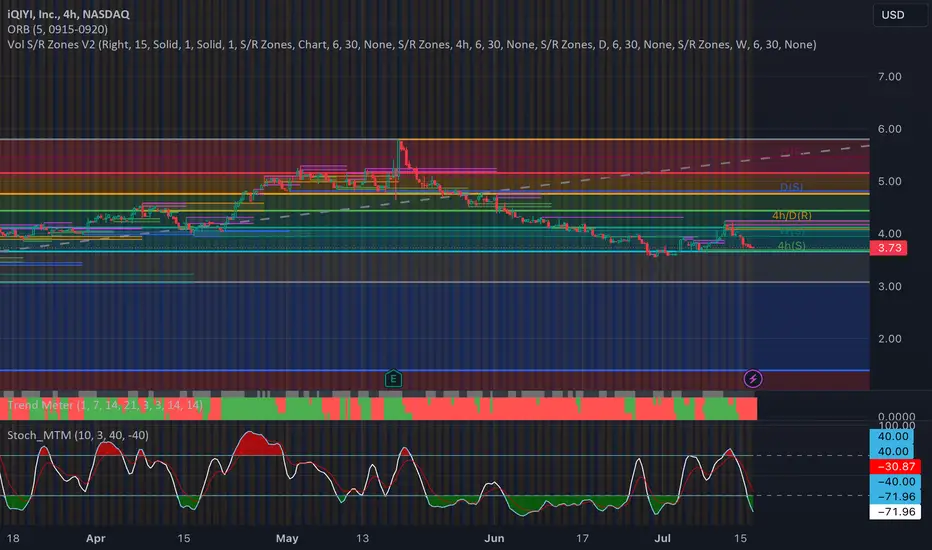The image size is (932, 550).
Task: Click the D(S) support zone label
Action: click(x=791, y=187)
